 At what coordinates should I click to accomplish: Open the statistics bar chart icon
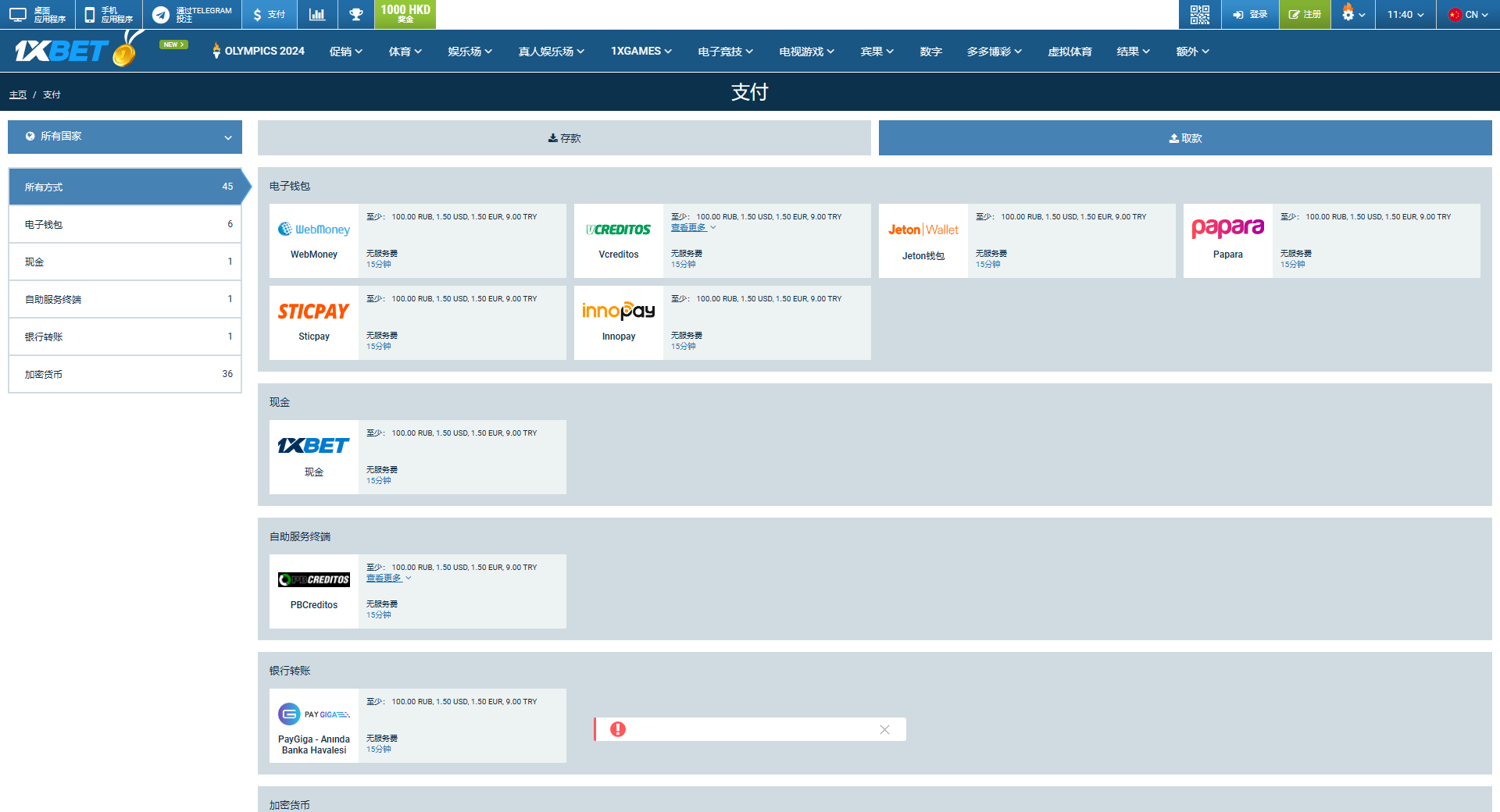(317, 15)
